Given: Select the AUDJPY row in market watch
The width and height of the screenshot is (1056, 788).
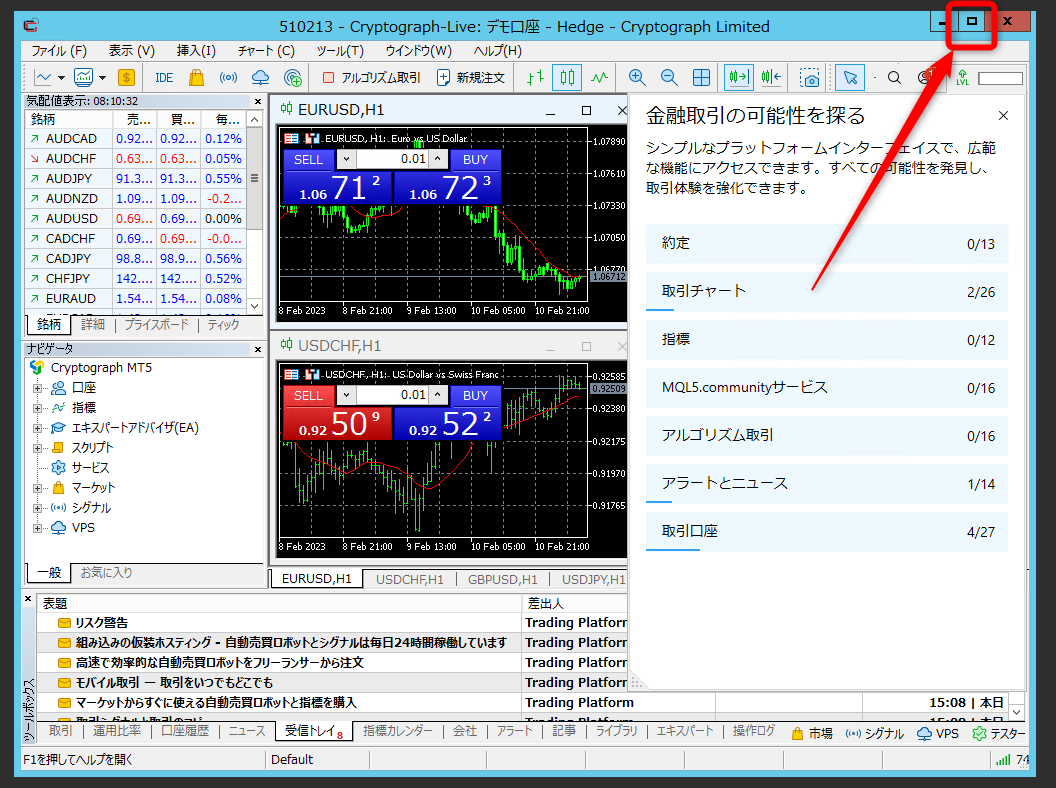Looking at the screenshot, I should tap(135, 178).
